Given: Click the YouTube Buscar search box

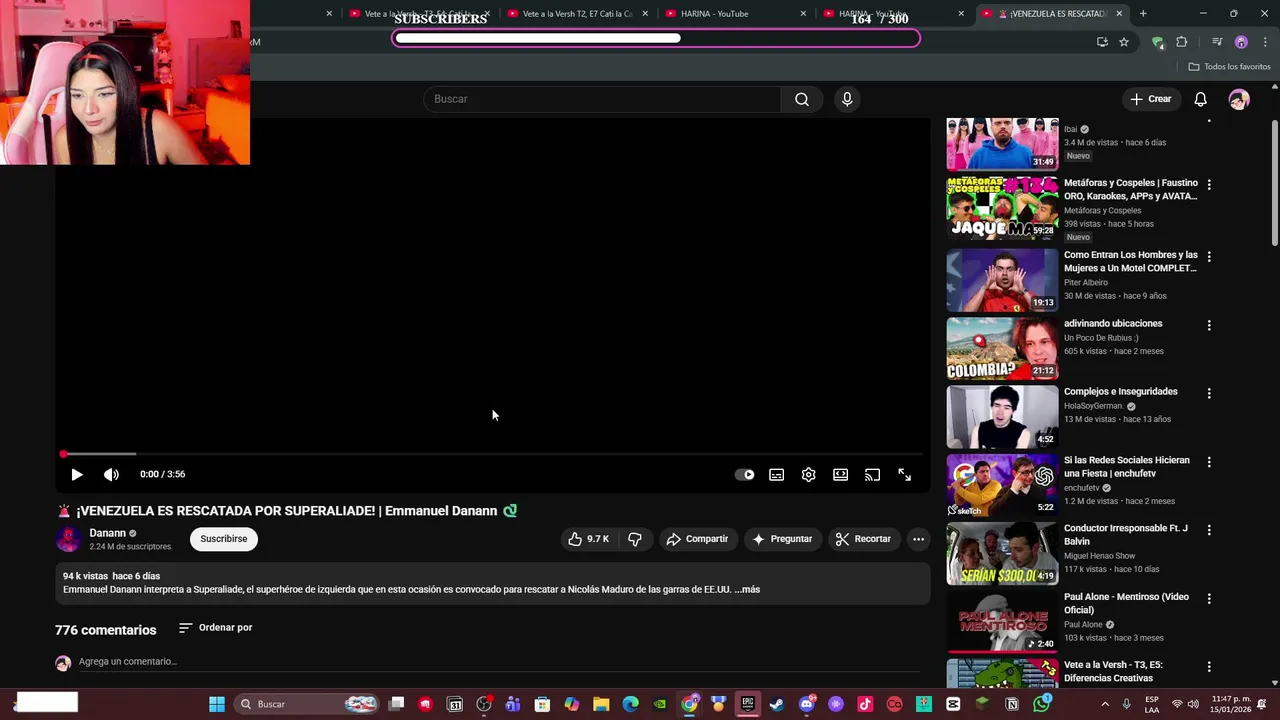Looking at the screenshot, I should (603, 99).
